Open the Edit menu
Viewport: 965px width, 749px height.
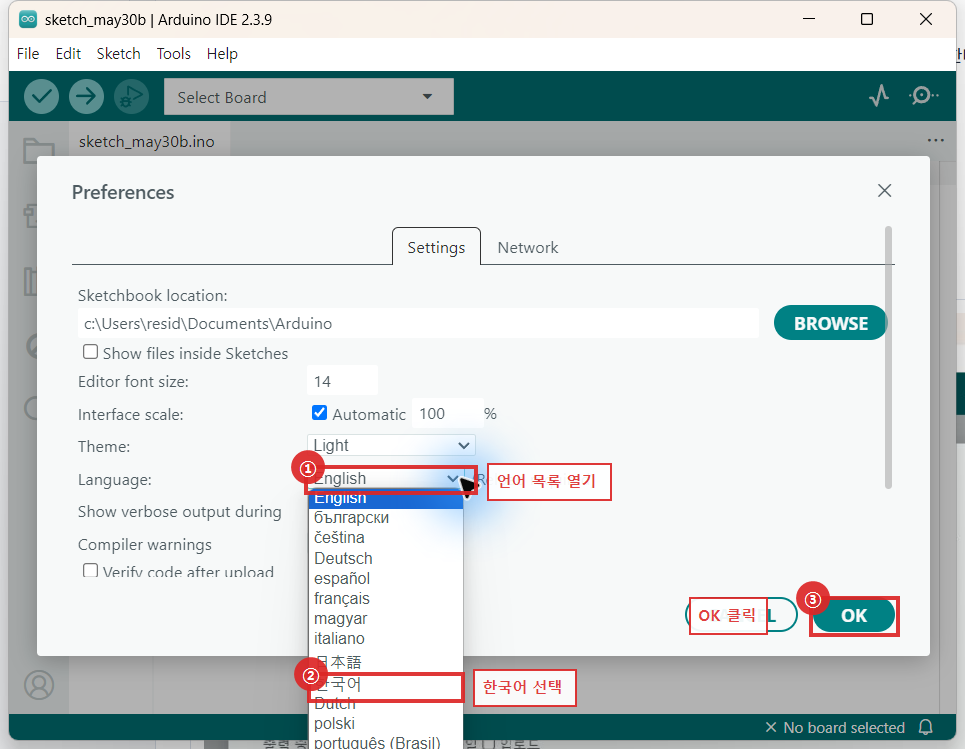tap(68, 54)
